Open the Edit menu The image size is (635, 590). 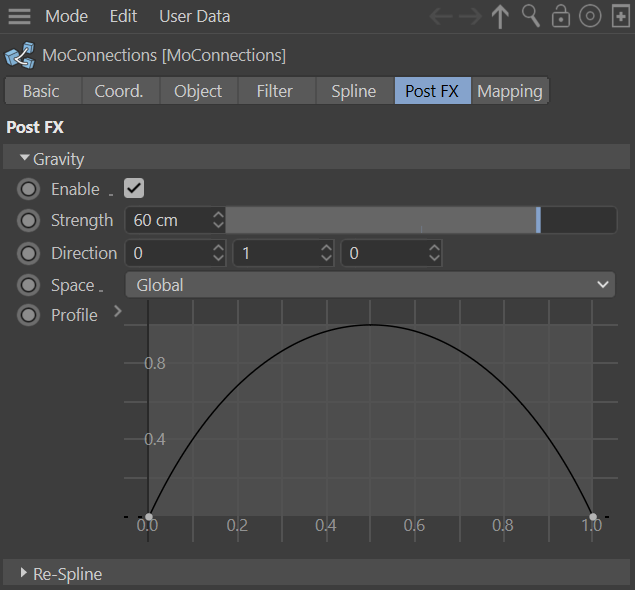point(124,17)
